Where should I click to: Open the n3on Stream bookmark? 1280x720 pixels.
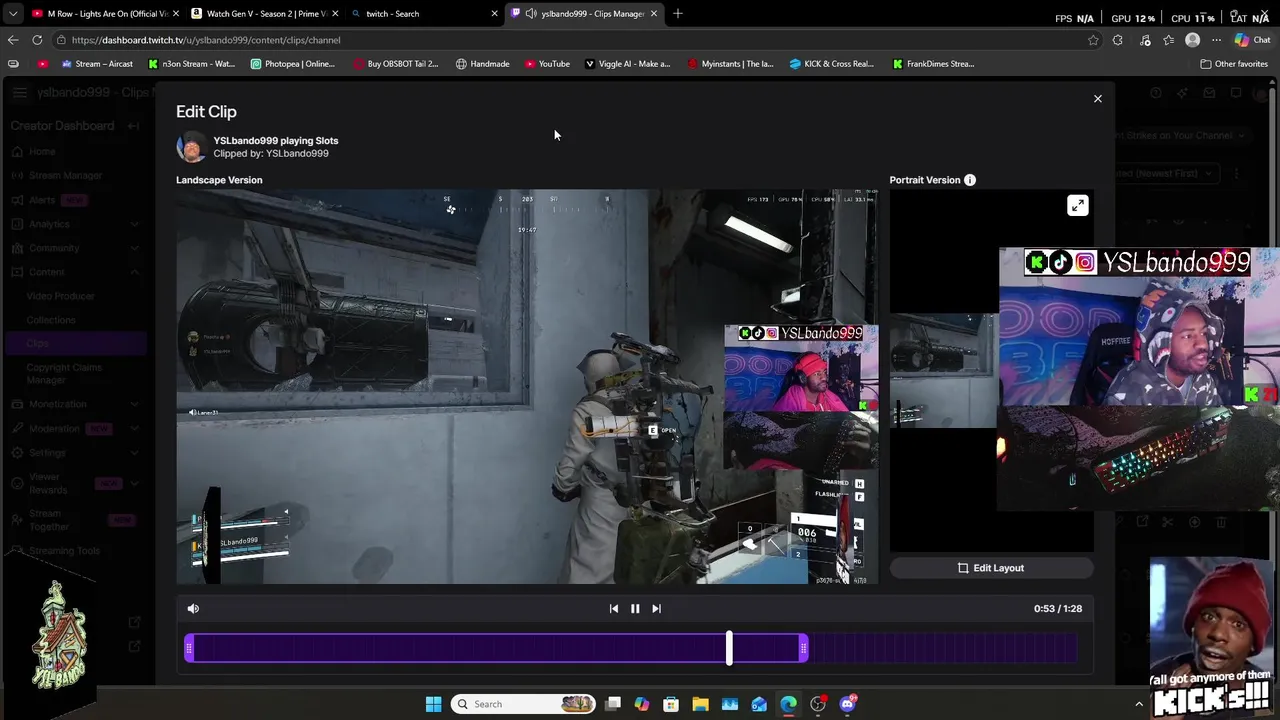[191, 64]
